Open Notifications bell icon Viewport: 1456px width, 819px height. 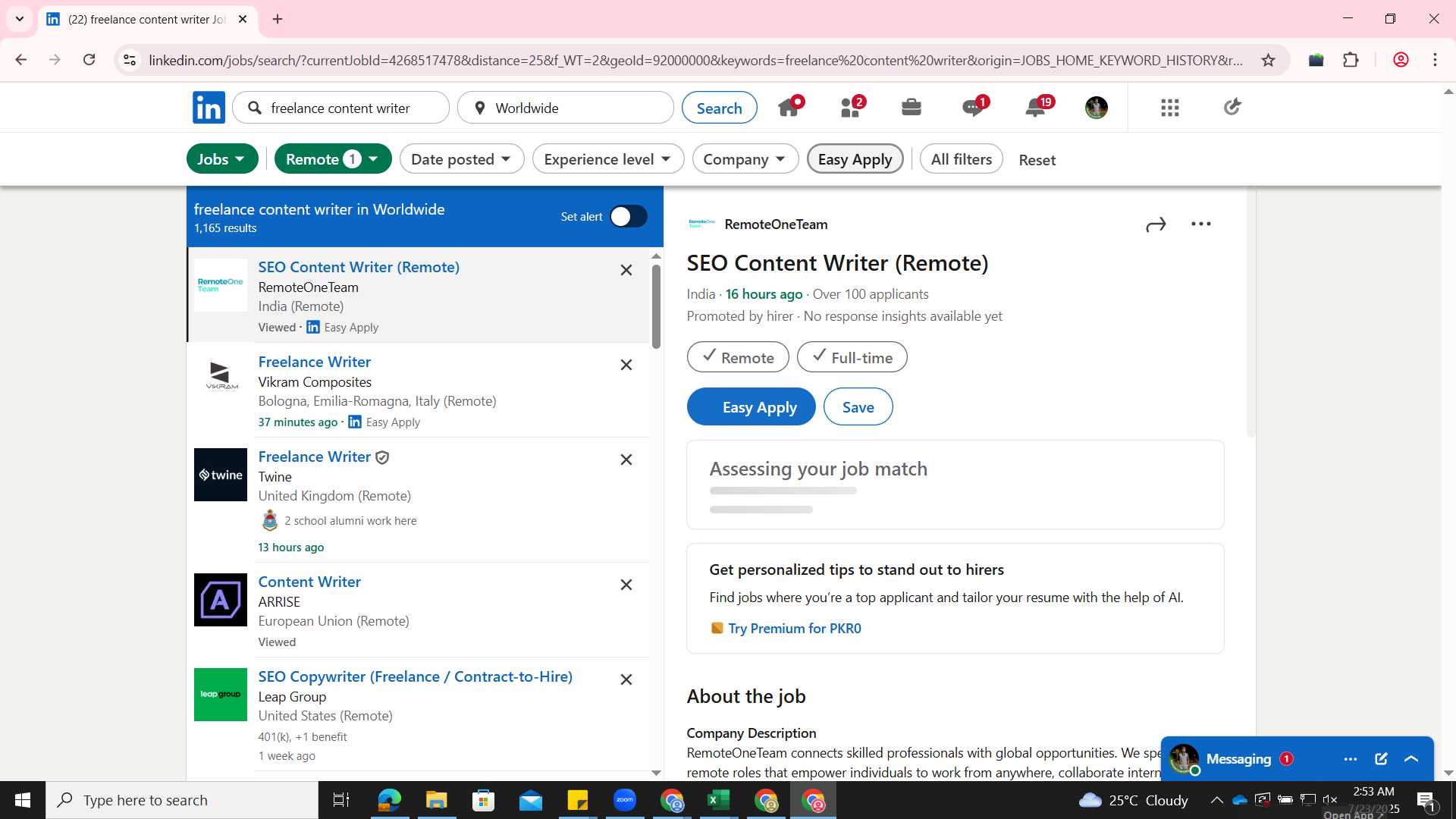[x=1036, y=107]
